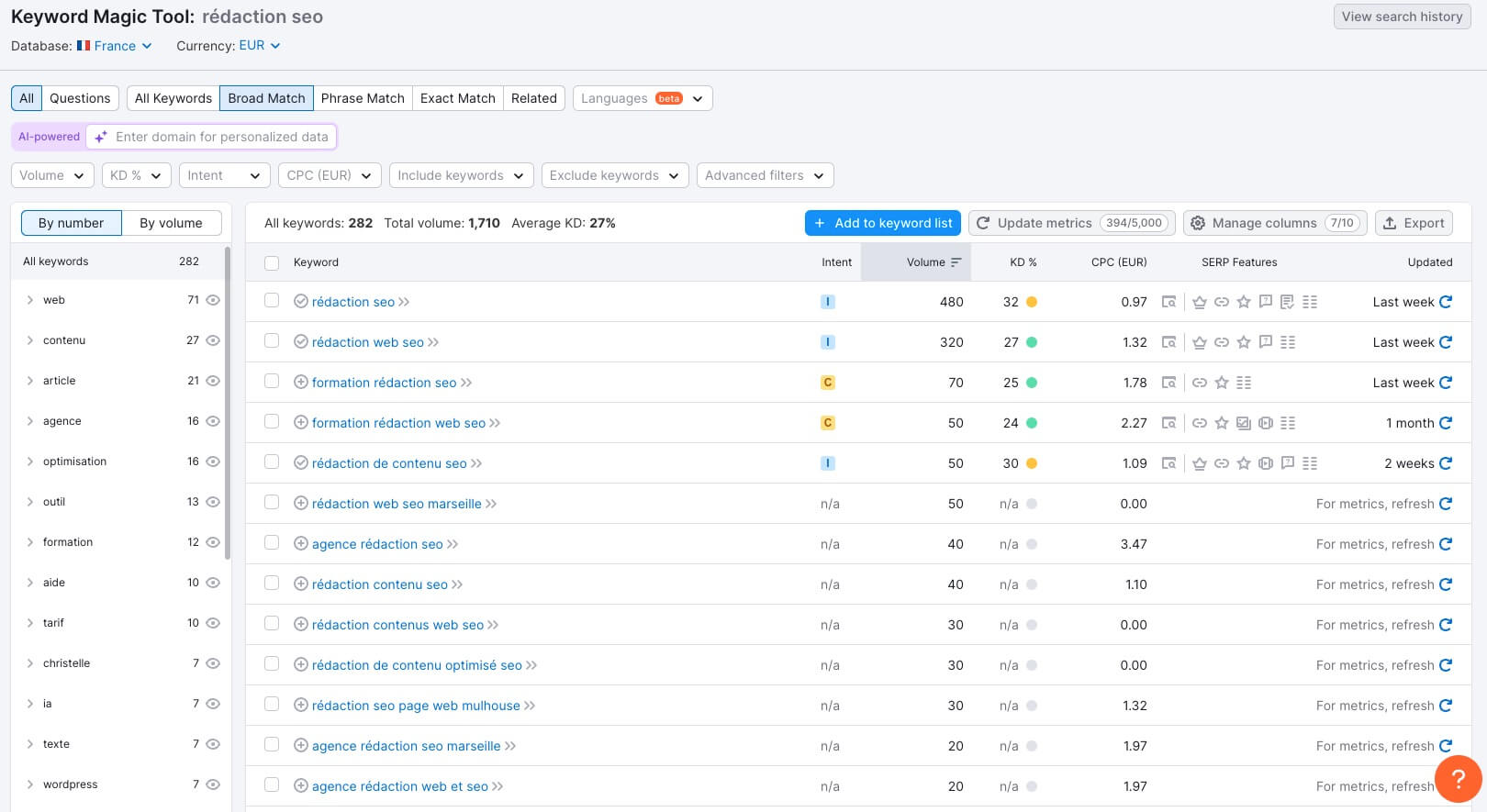This screenshot has width=1487, height=812.
Task: Refresh metrics for formation rédaction seo row
Action: 1446,383
